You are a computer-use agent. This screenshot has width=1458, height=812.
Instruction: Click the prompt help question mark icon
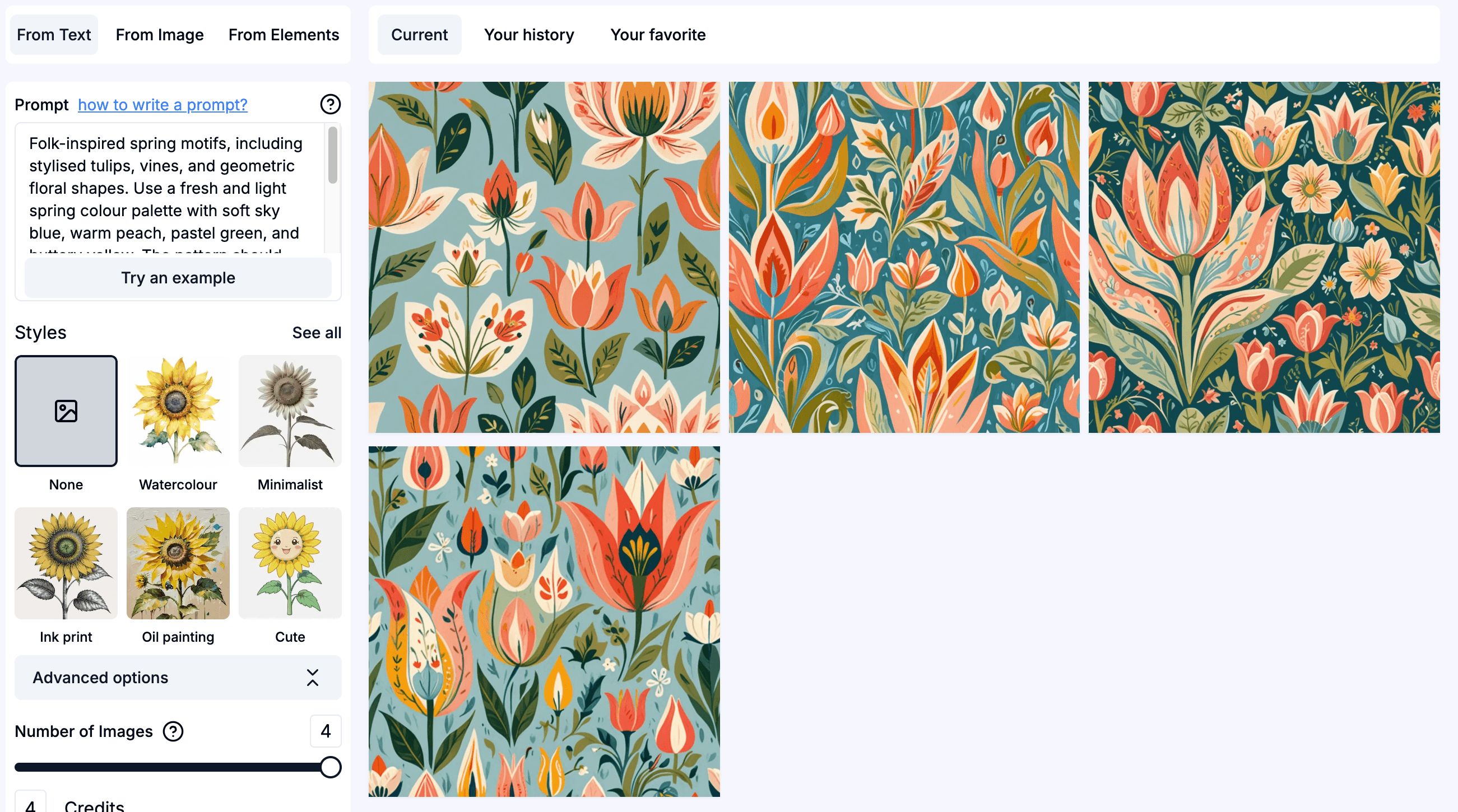[330, 105]
